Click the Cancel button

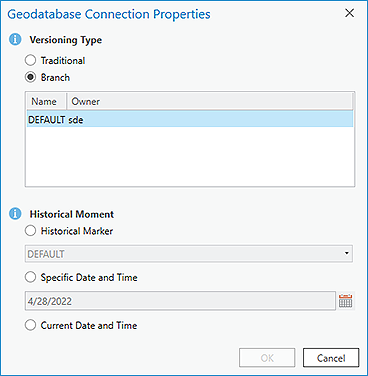[x=331, y=358]
